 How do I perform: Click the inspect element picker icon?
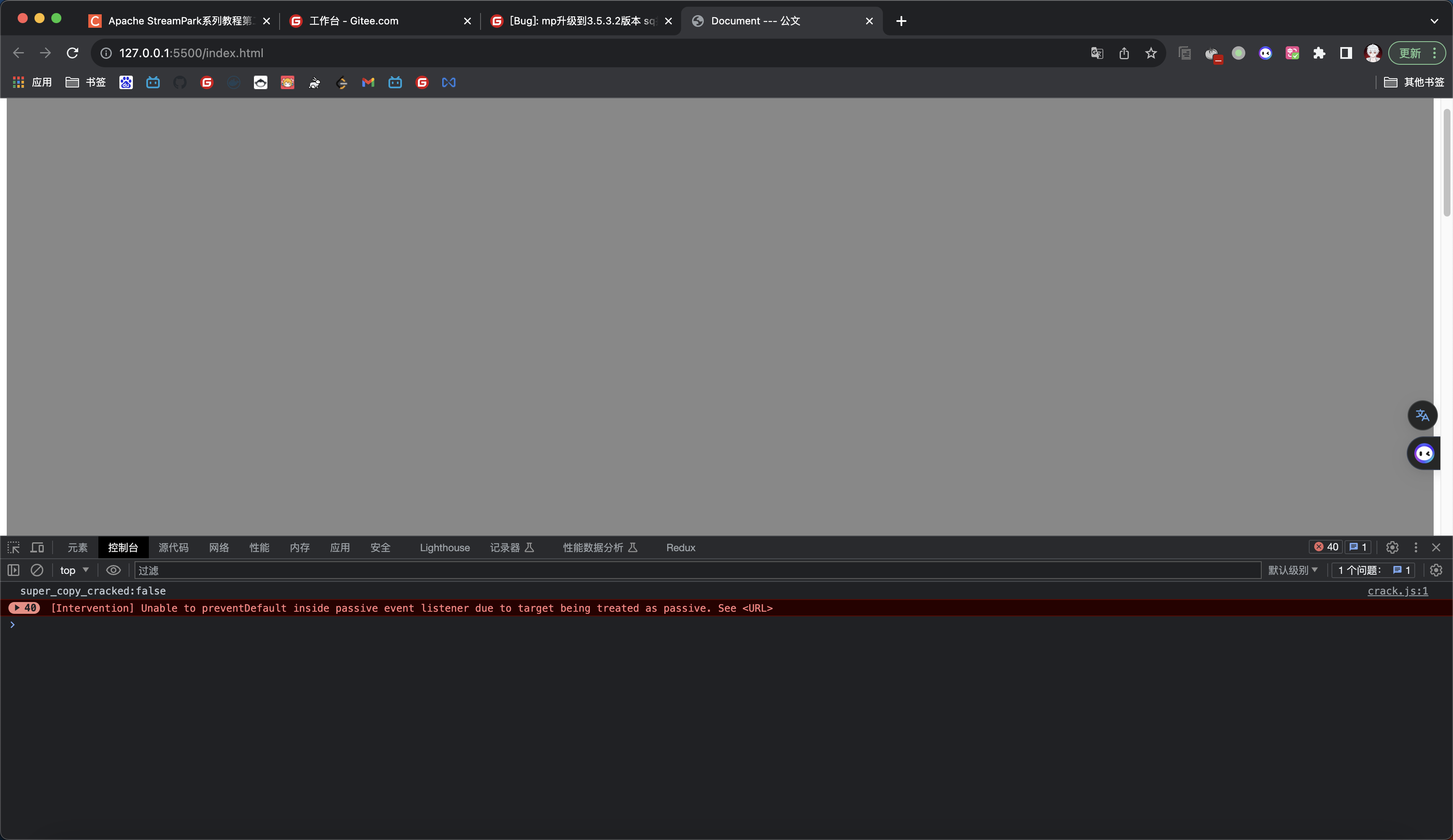coord(13,547)
